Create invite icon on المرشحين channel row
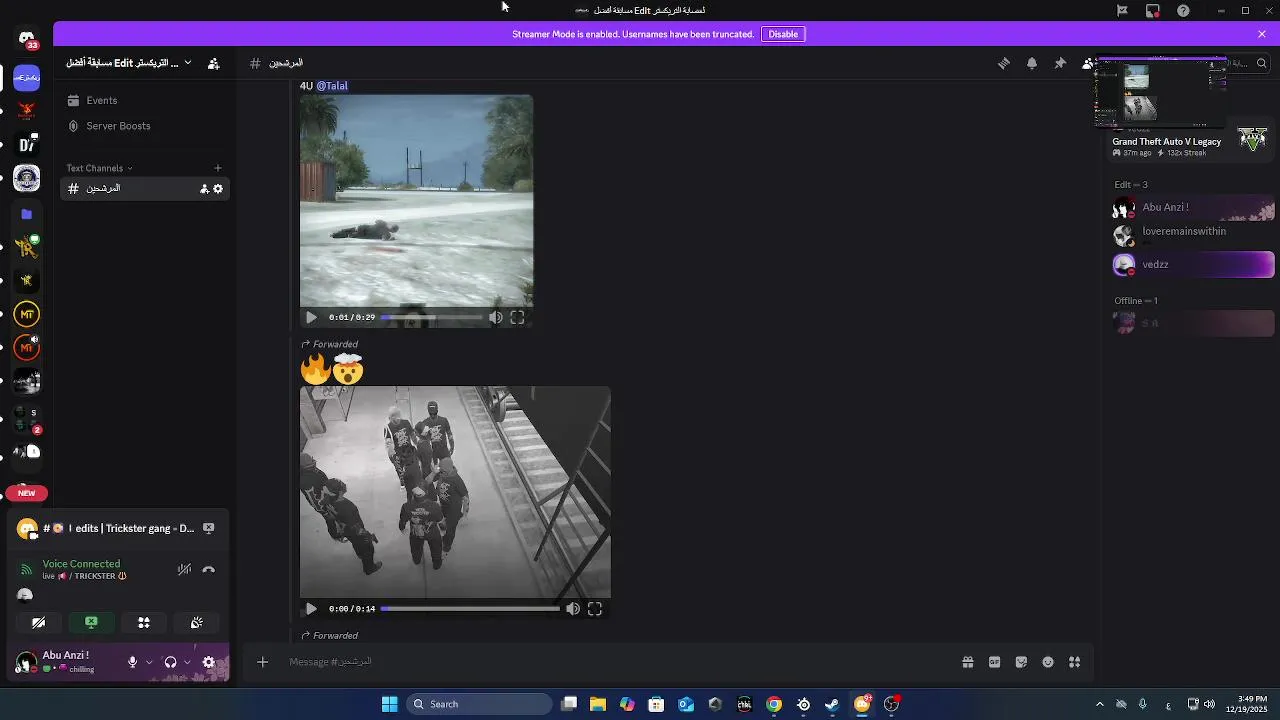The image size is (1280, 720). point(204,189)
